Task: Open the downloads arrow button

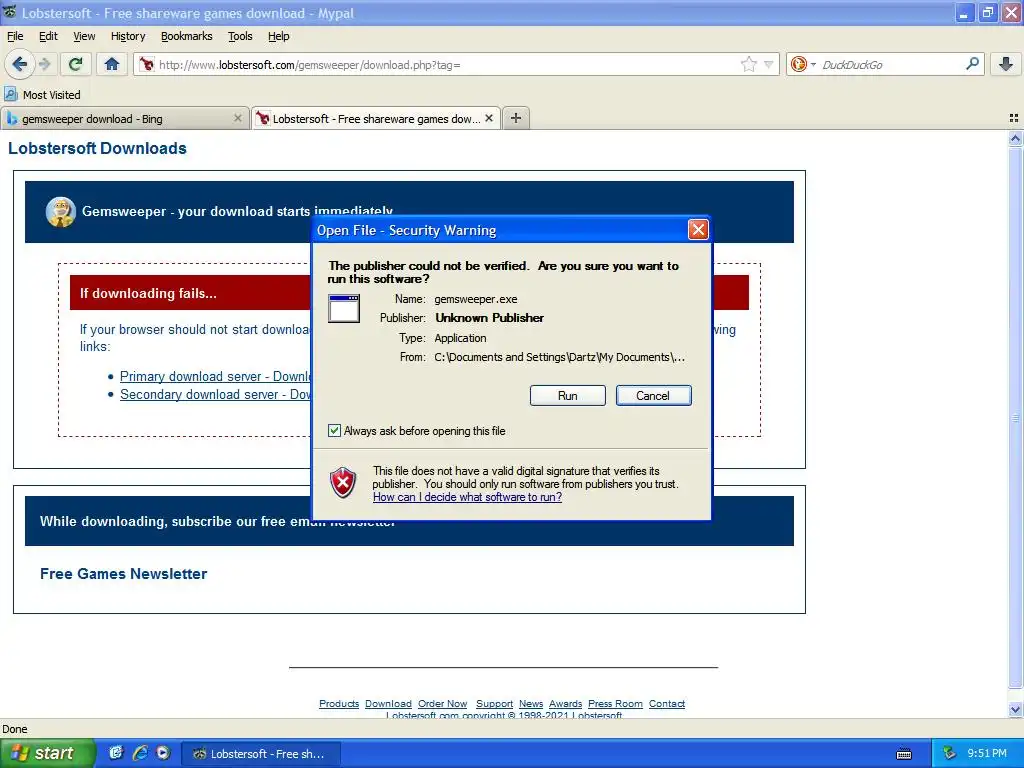Action: (x=1006, y=64)
